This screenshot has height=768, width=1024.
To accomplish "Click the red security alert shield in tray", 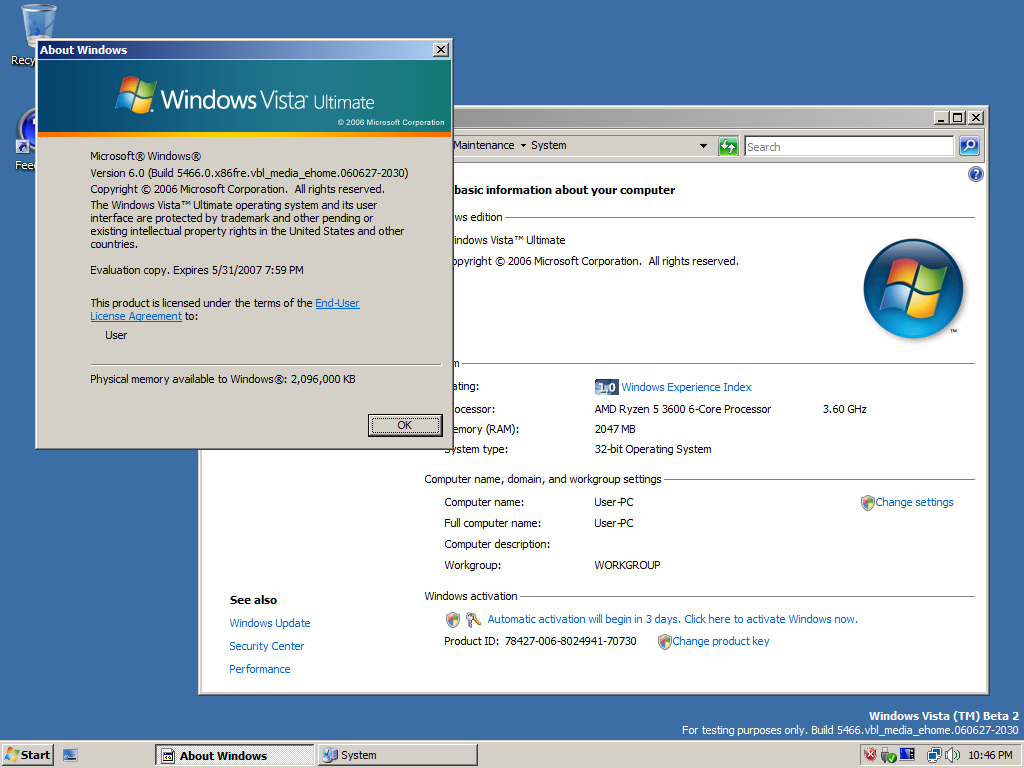I will tap(870, 755).
